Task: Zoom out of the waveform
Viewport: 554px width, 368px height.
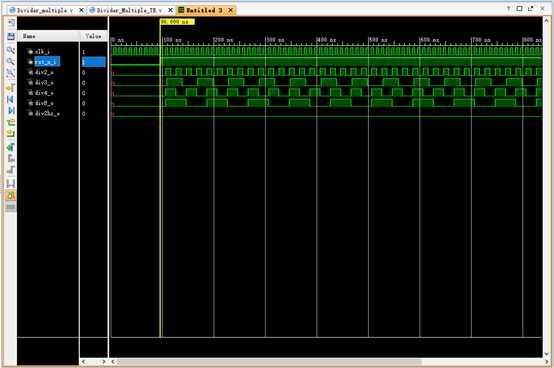Action: coord(11,61)
